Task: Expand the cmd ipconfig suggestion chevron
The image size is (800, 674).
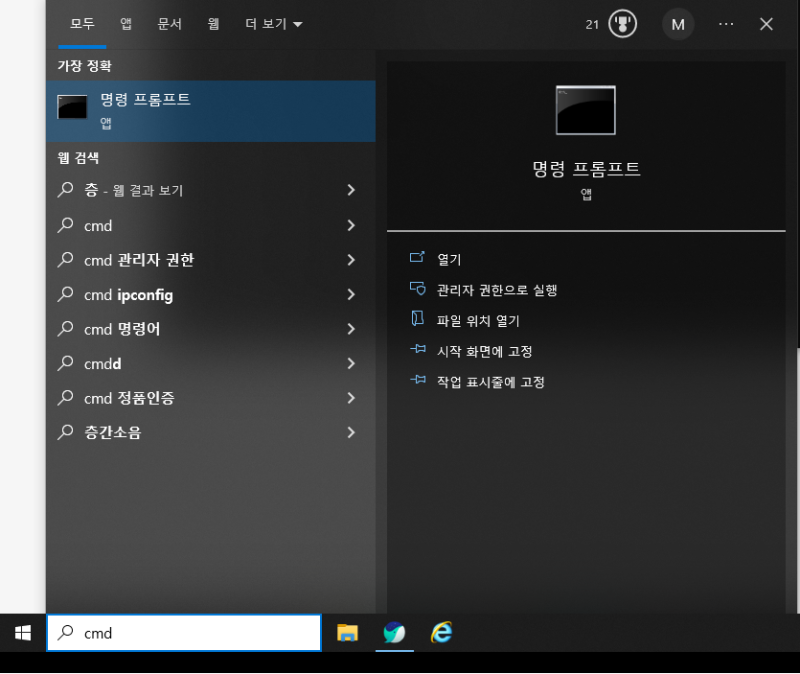Action: point(350,295)
